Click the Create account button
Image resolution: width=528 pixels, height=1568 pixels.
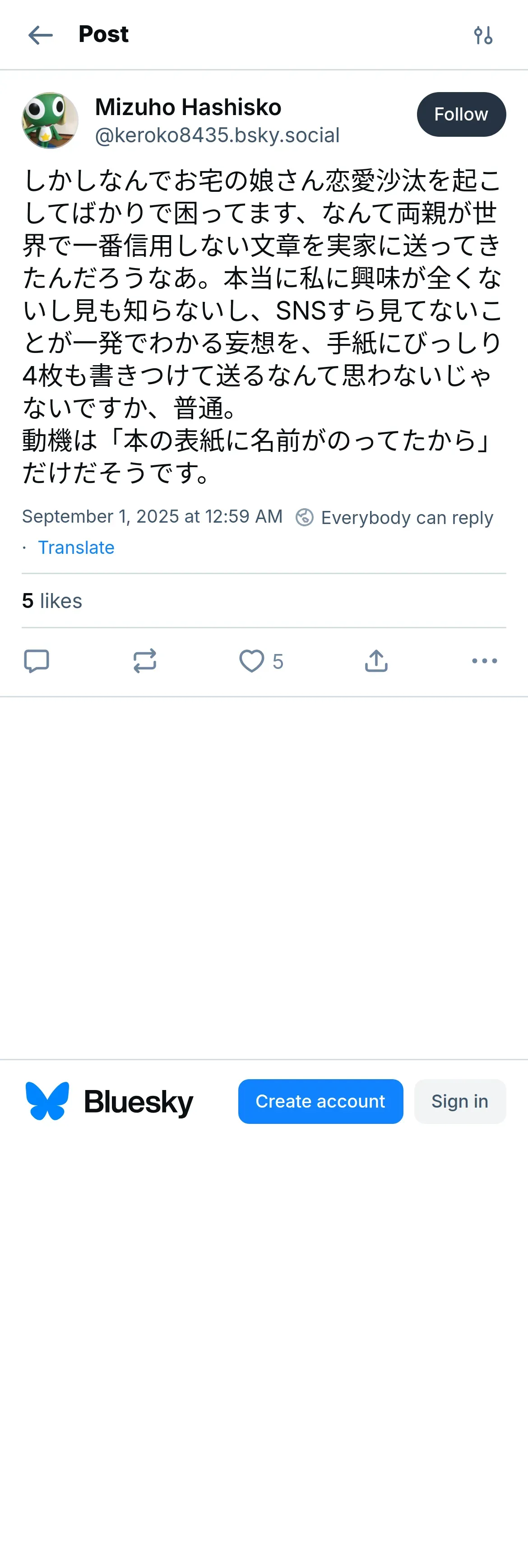tap(320, 1101)
